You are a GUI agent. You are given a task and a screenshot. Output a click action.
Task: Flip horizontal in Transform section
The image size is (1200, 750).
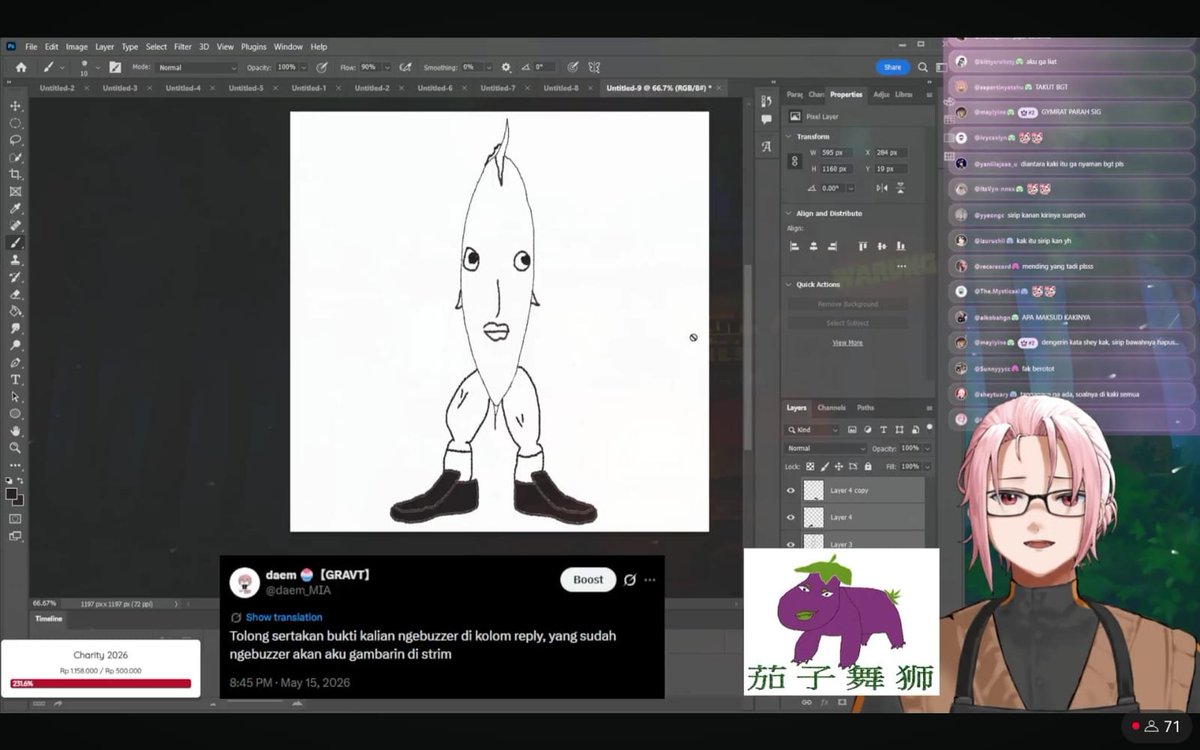tap(882, 188)
